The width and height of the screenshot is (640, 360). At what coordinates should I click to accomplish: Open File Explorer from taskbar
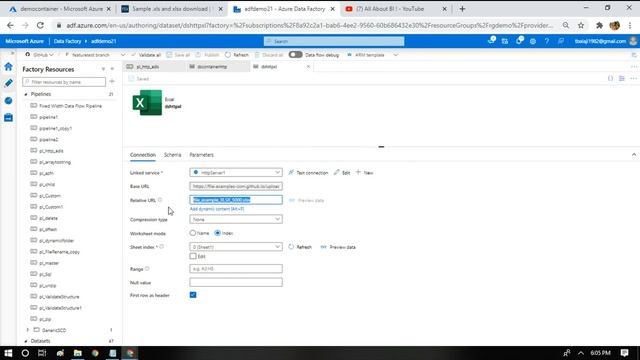point(78,353)
